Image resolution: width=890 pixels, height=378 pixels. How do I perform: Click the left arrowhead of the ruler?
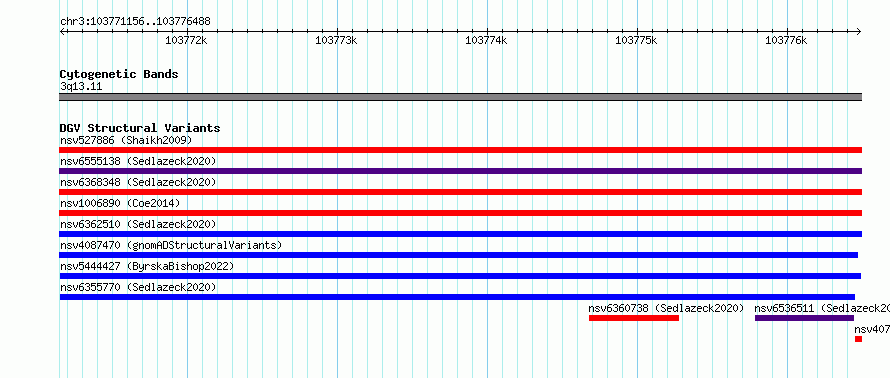coord(62,31)
